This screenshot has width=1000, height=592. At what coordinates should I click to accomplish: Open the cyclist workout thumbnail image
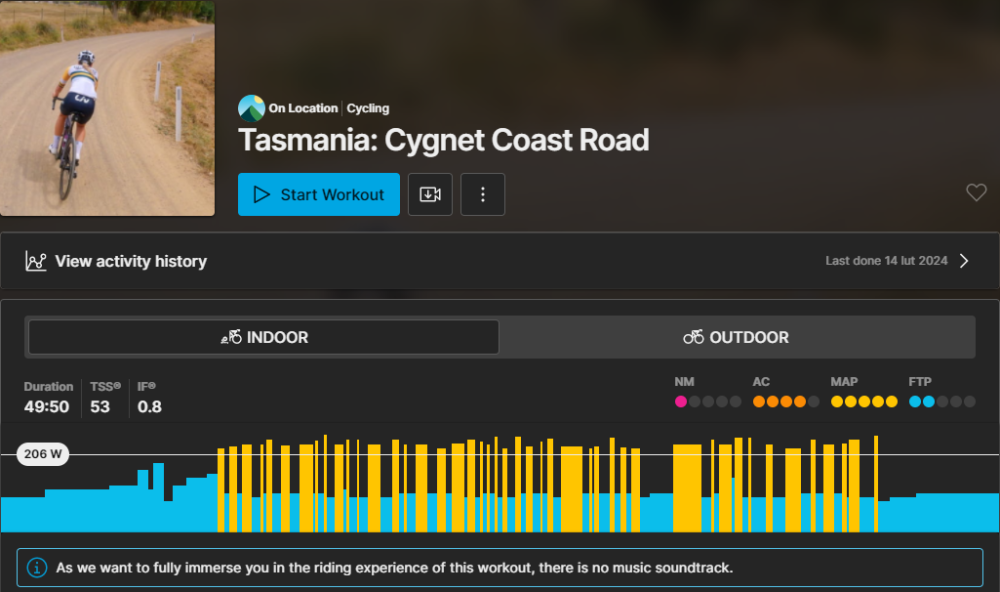107,108
